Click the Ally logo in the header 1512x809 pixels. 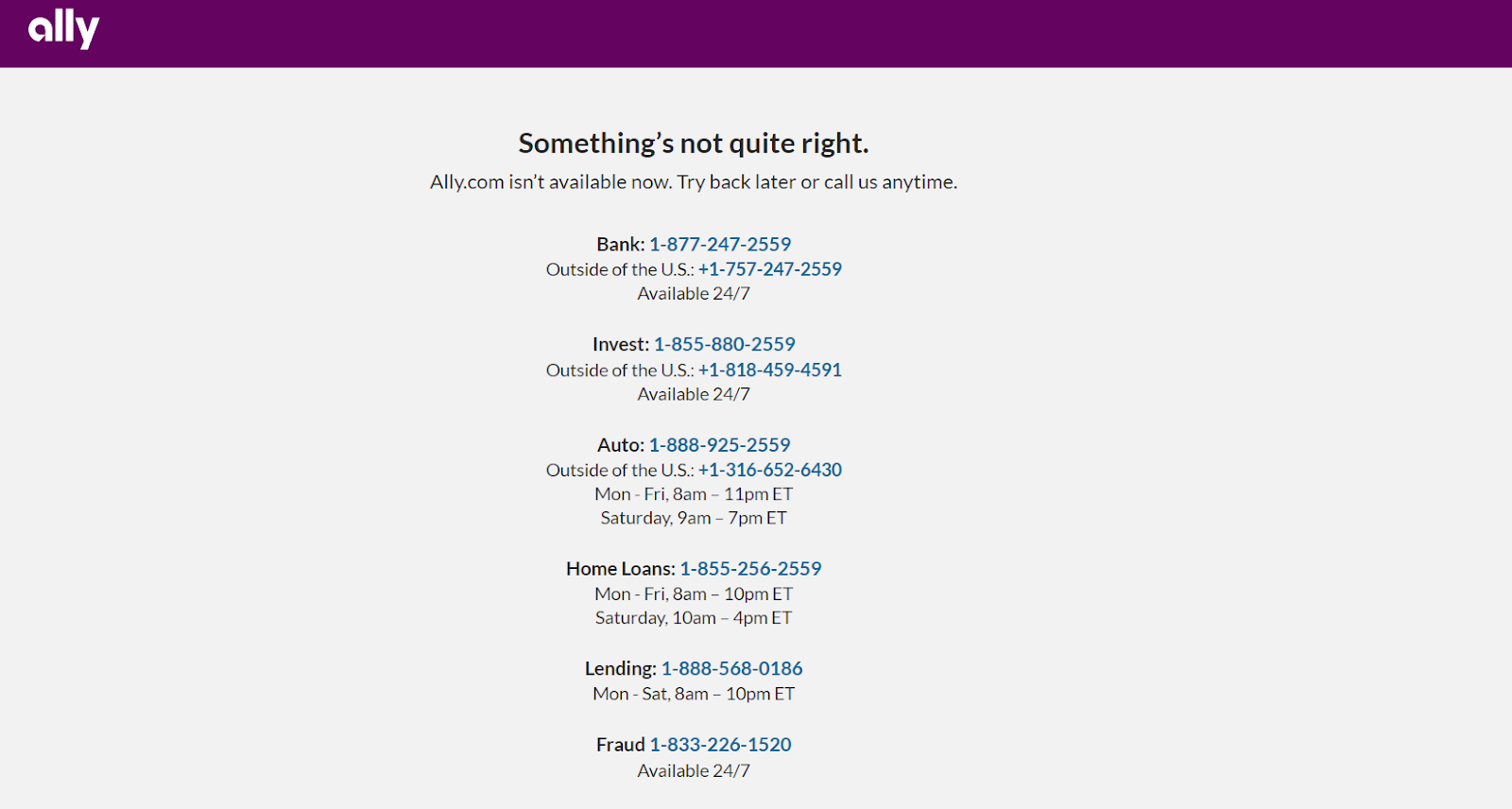[63, 29]
